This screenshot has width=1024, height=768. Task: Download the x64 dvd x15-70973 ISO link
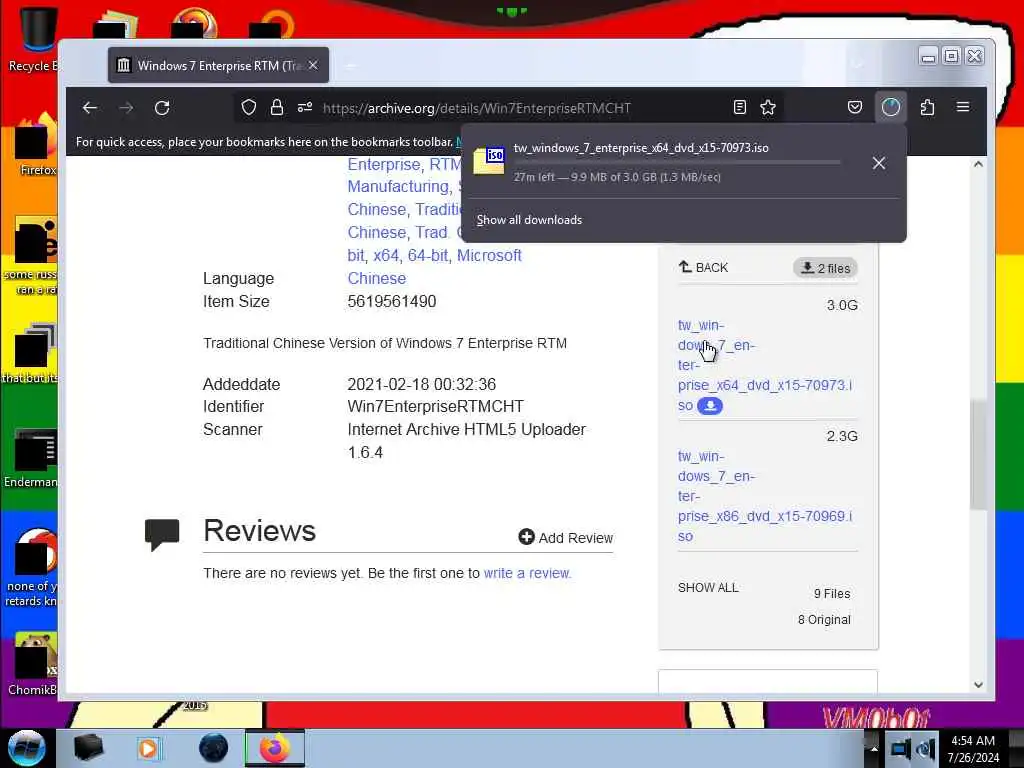pos(764,365)
